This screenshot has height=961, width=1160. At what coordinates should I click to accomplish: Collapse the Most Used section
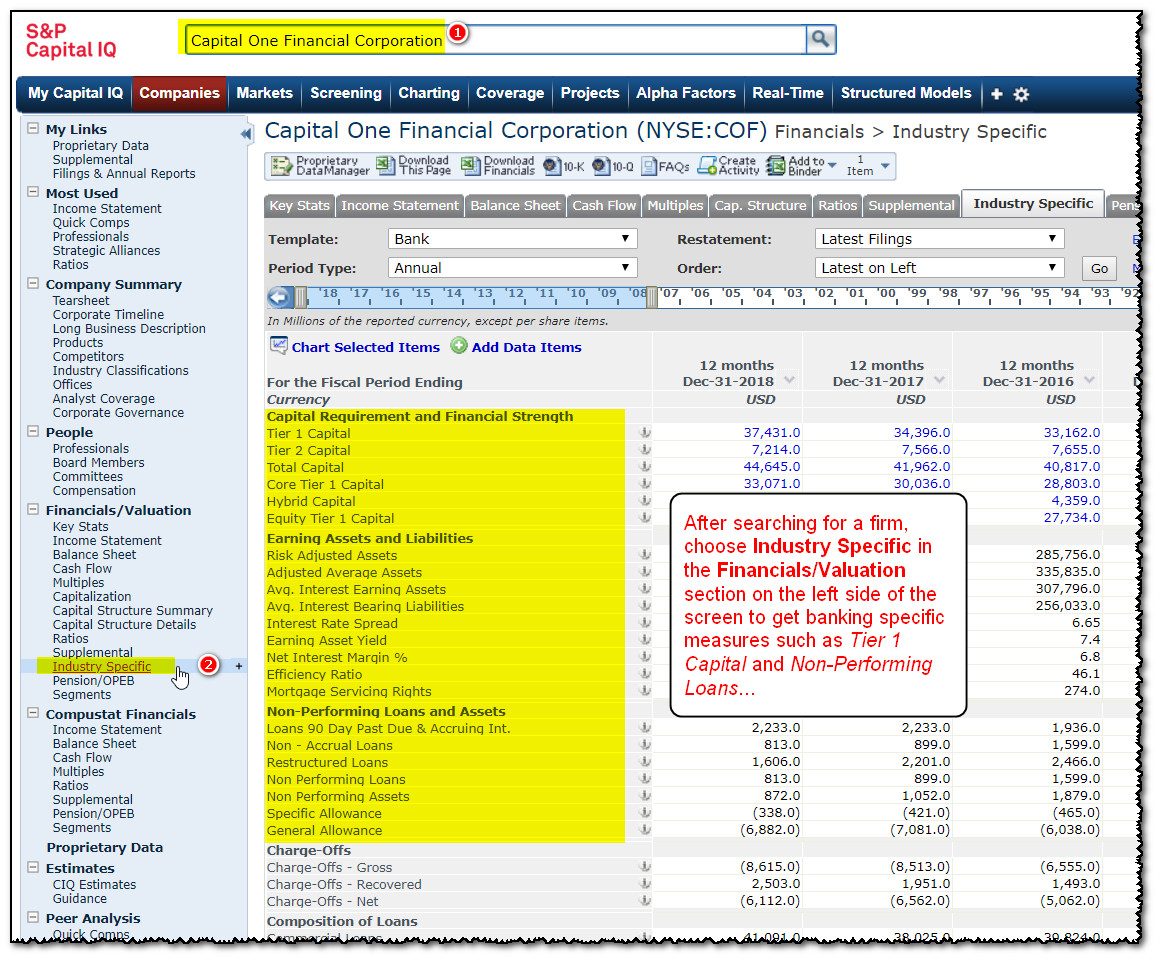pyautogui.click(x=33, y=192)
